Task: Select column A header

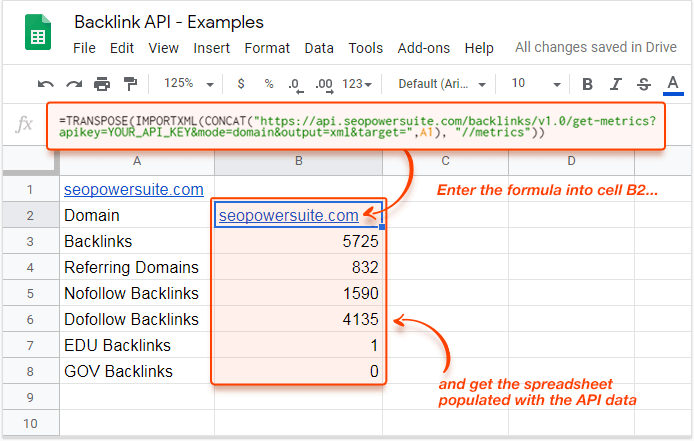Action: point(137,161)
